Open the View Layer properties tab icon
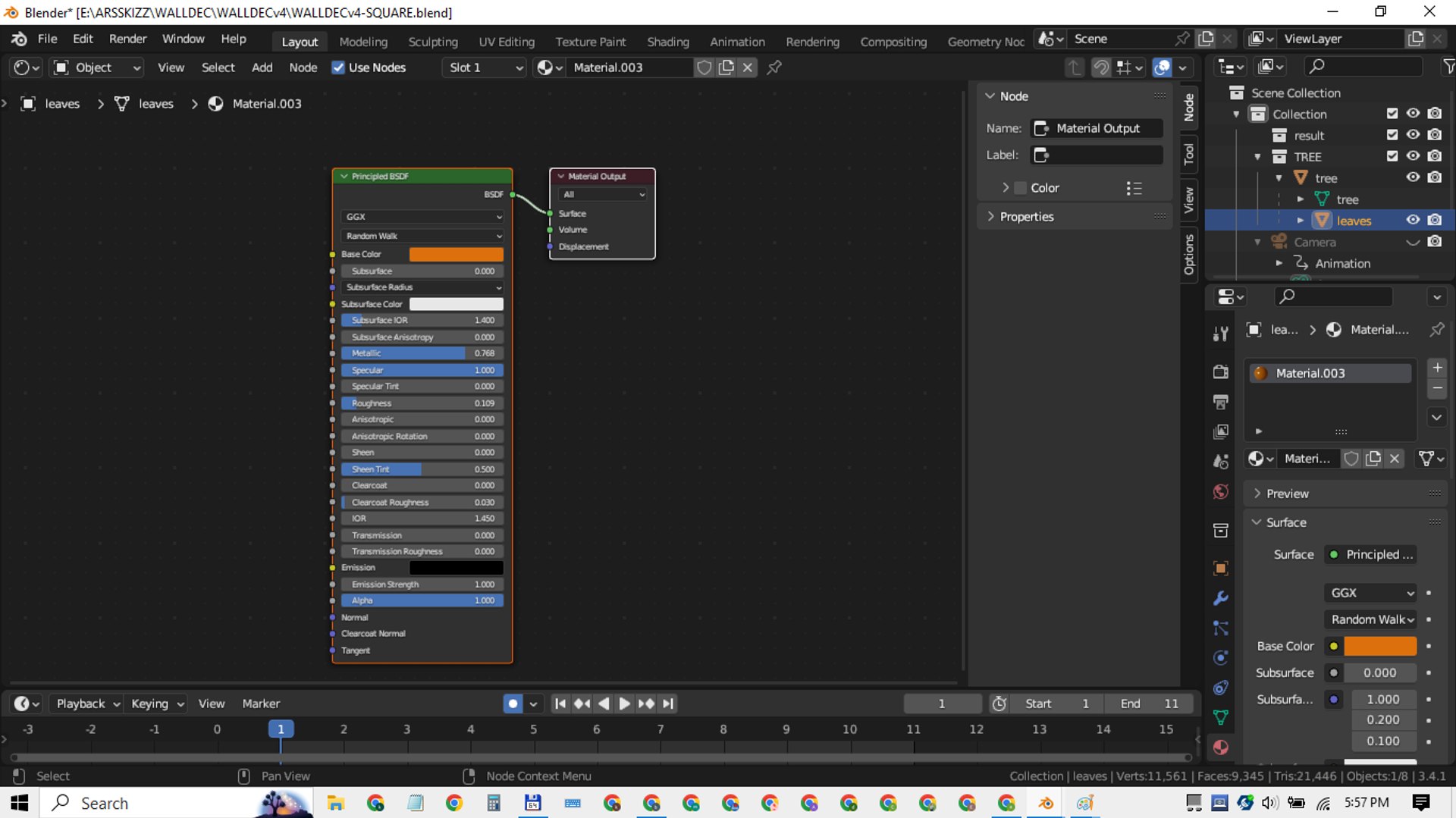The width and height of the screenshot is (1456, 818). 1220,431
